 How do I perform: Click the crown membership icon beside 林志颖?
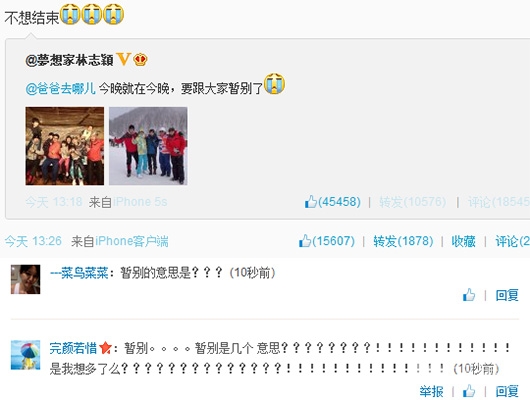140,60
